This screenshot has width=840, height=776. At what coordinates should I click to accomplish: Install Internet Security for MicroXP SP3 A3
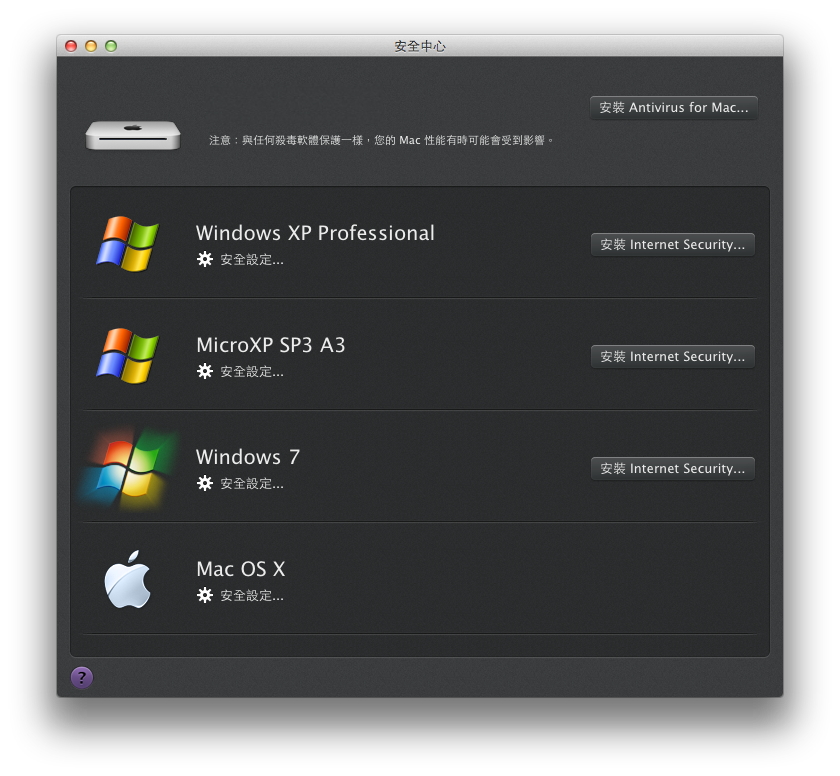(x=672, y=357)
